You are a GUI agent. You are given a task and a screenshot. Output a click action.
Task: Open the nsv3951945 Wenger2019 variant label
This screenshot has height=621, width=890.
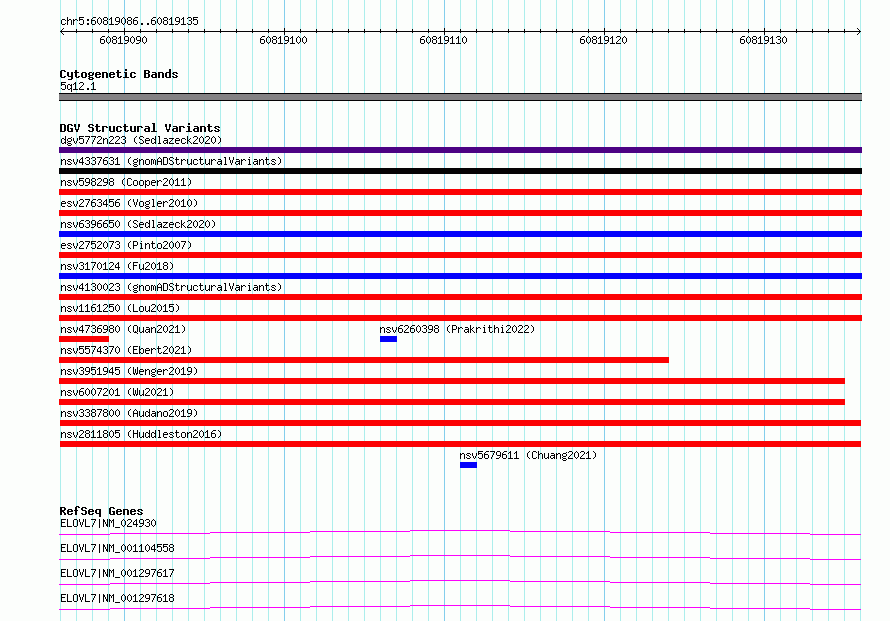coord(129,371)
